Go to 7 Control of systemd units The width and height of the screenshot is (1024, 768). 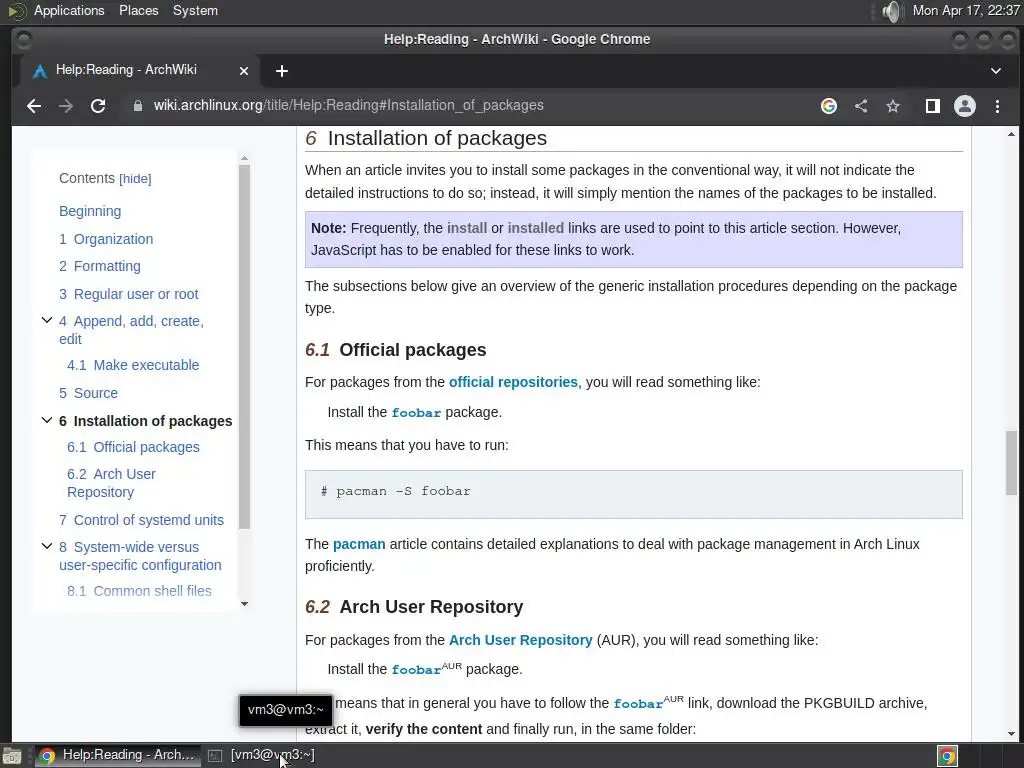141,520
